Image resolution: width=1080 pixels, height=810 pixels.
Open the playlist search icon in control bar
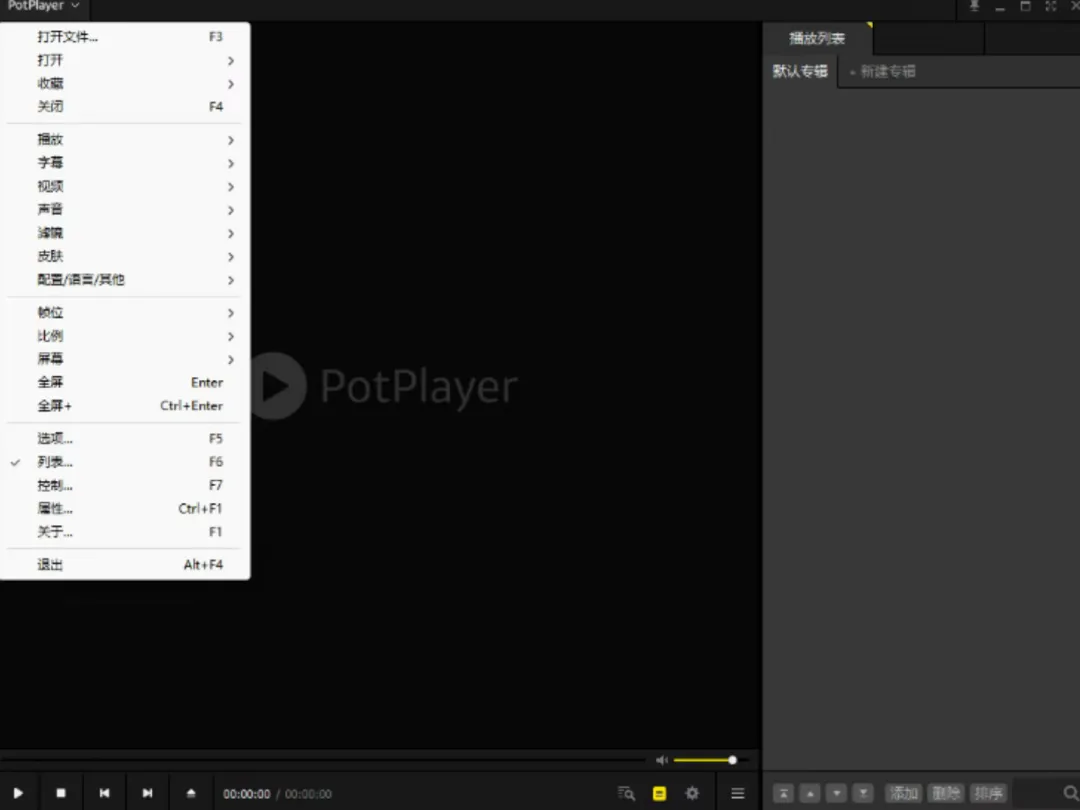pos(626,793)
